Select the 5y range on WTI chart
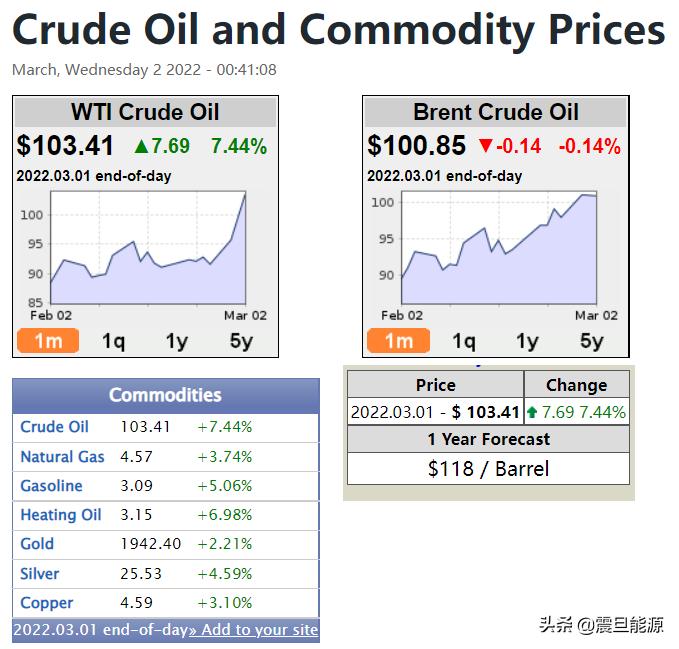 (x=241, y=341)
